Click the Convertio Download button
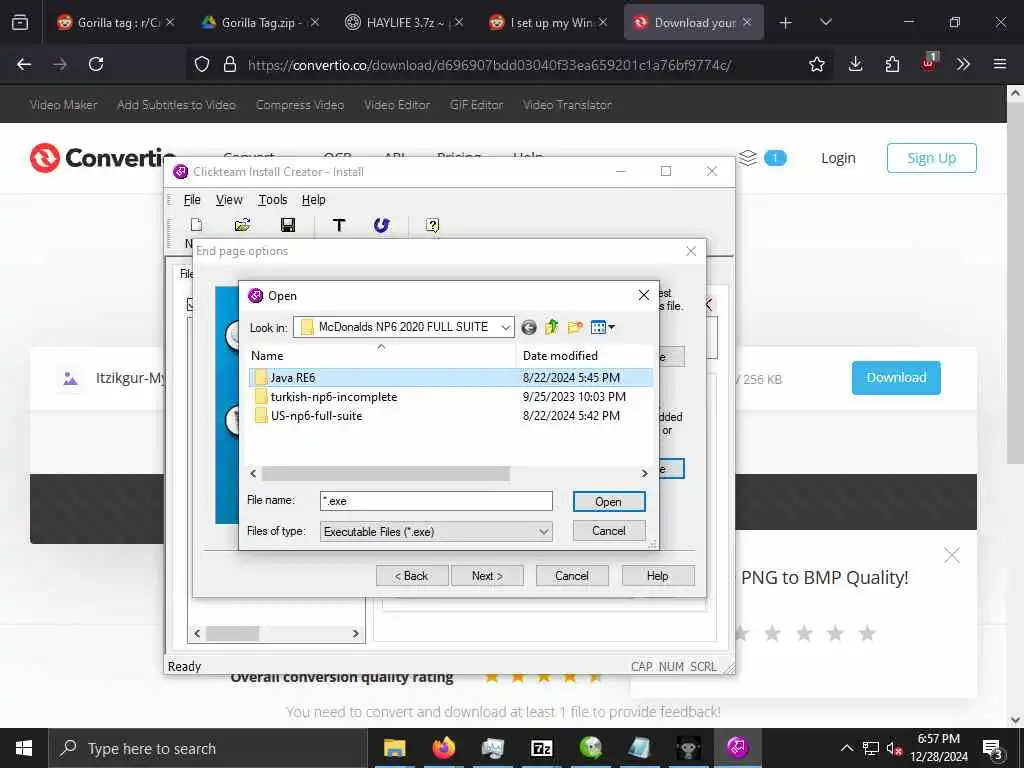Image resolution: width=1024 pixels, height=768 pixels. pyautogui.click(x=896, y=377)
